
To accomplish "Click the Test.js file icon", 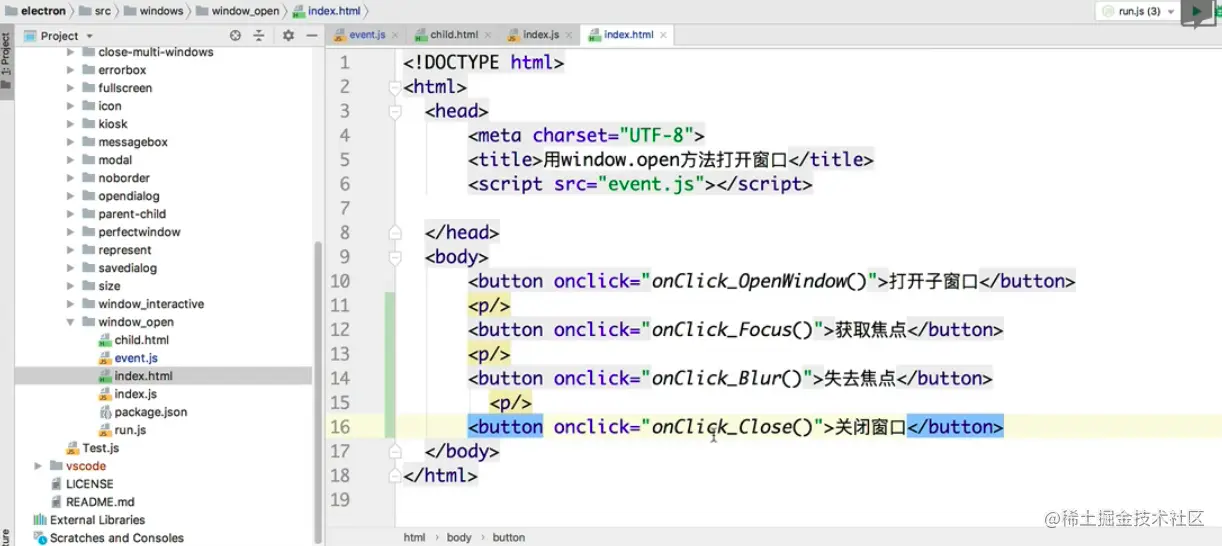I will click(x=73, y=448).
